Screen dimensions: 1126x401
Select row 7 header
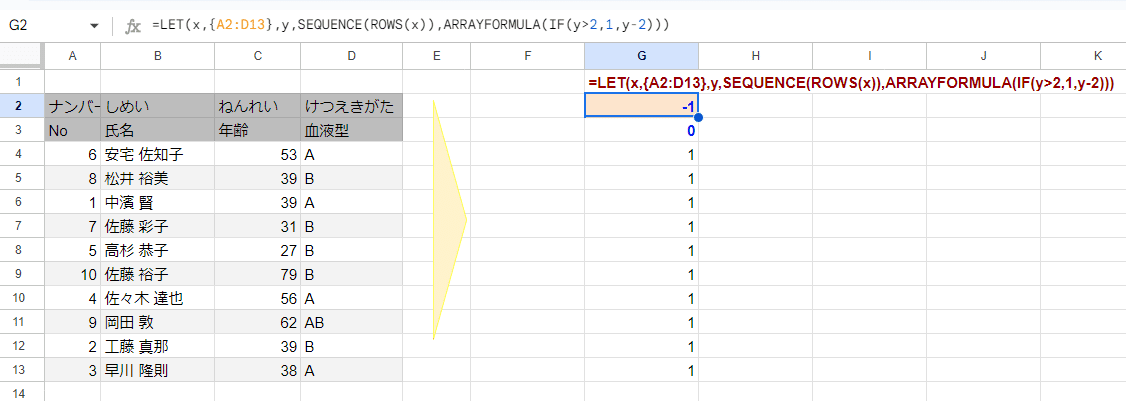coord(22,226)
